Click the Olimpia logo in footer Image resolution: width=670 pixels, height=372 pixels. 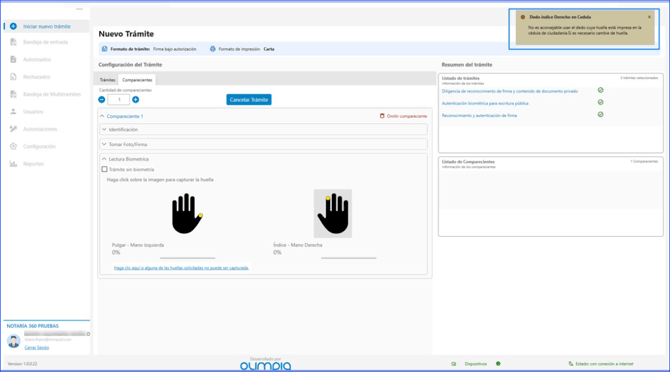coord(265,366)
